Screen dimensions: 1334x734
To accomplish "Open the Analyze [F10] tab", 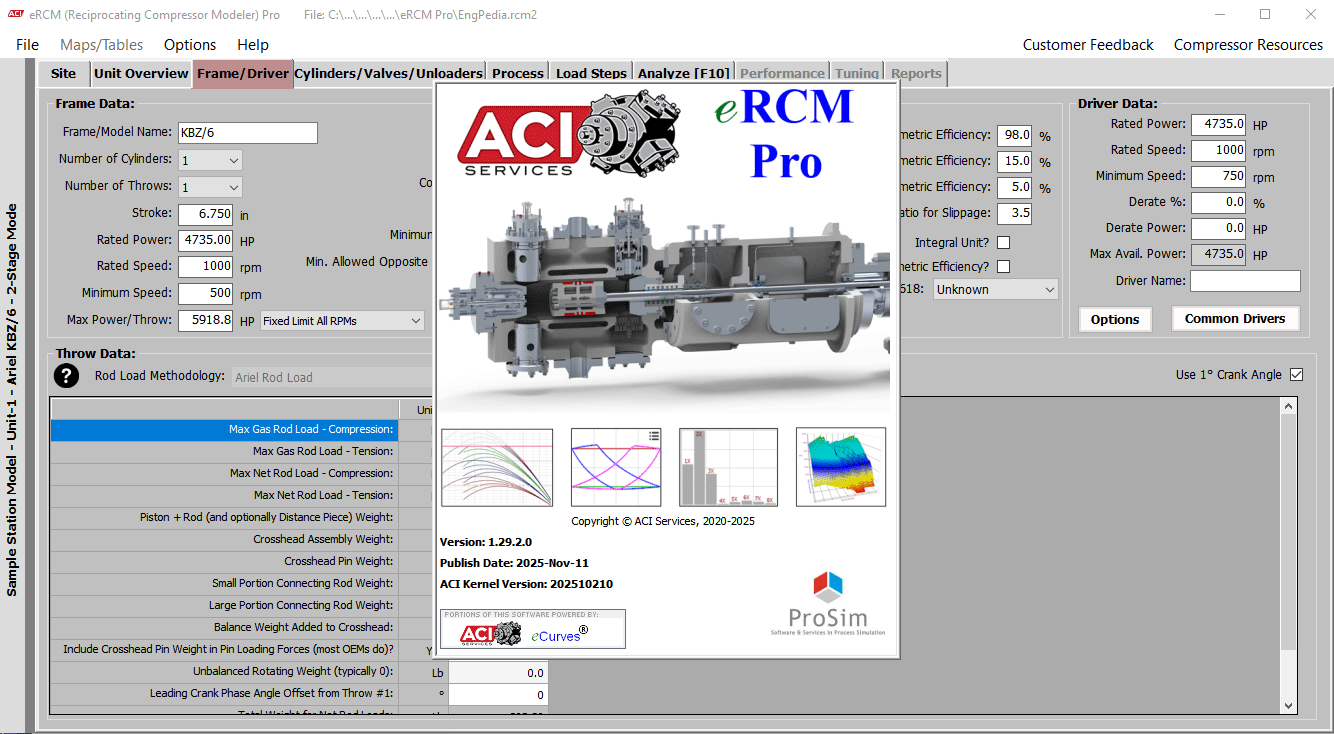I will 685,73.
